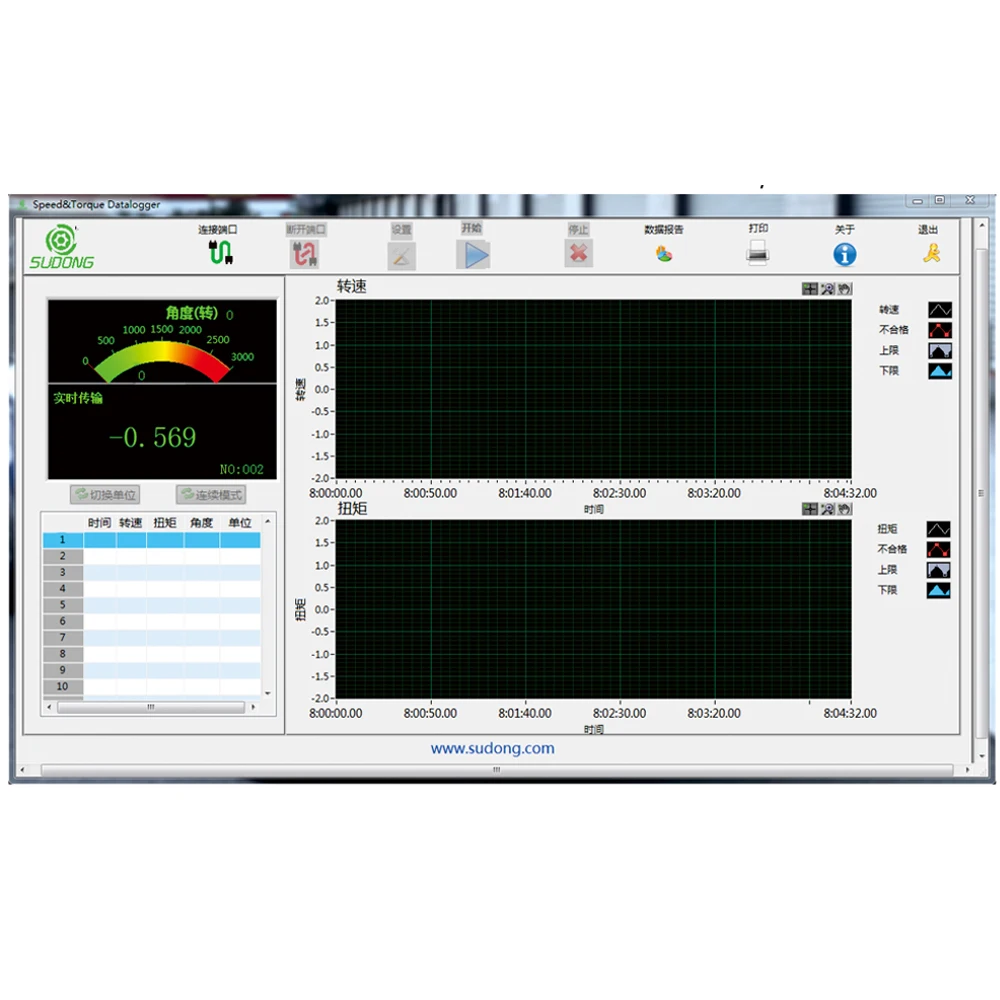Click the 扭矩 plot legend line swatch
The height and width of the screenshot is (1000, 1000).
[x=938, y=529]
